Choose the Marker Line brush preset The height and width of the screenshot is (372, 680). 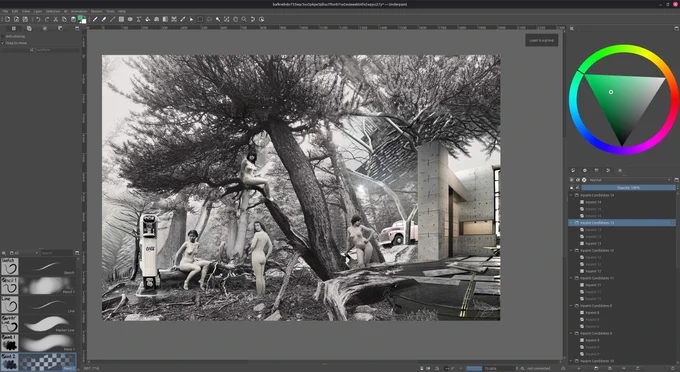pos(38,323)
